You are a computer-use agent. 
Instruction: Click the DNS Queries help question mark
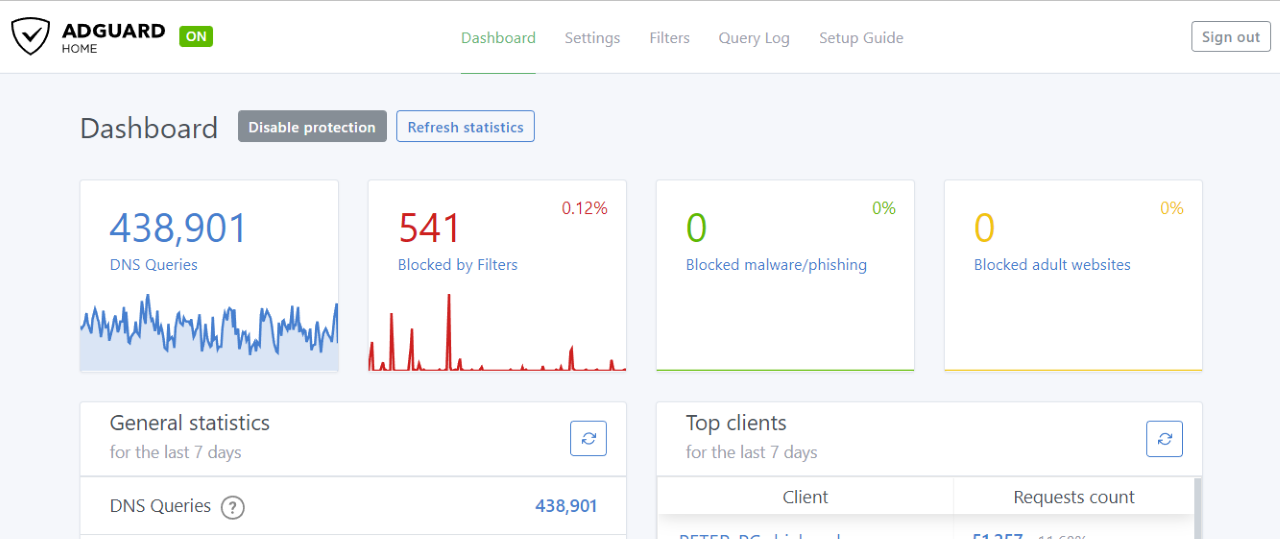tap(232, 507)
